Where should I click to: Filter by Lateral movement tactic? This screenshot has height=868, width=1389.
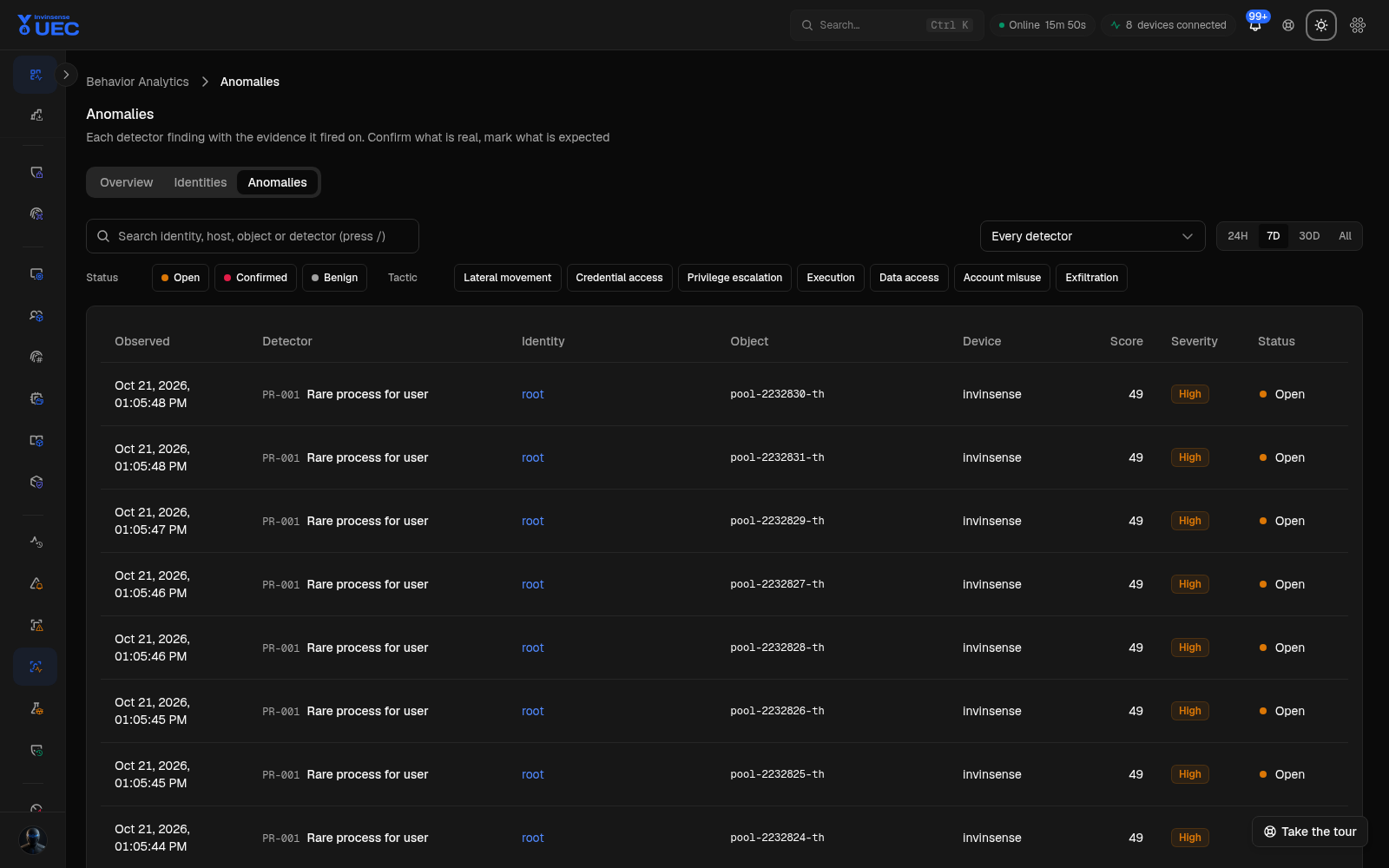(x=508, y=278)
